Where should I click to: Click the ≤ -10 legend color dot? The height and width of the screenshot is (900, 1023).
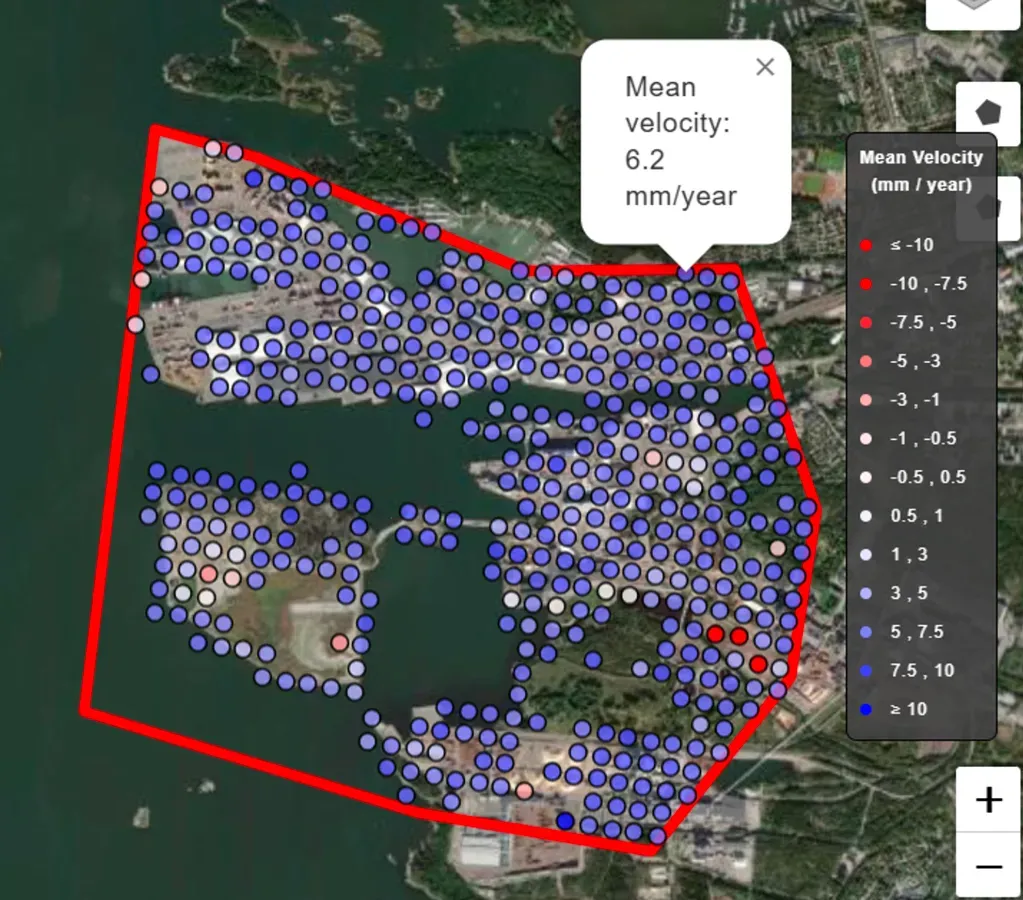(866, 245)
